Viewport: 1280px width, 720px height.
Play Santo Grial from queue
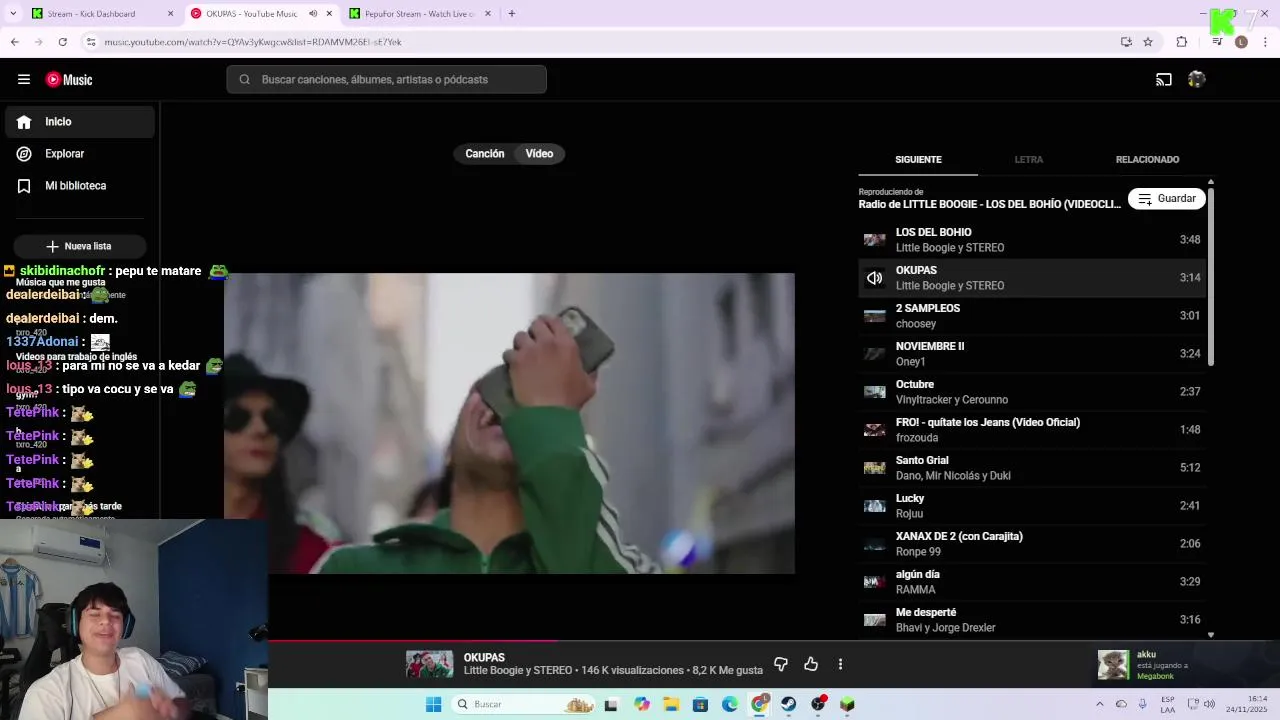coord(1032,468)
